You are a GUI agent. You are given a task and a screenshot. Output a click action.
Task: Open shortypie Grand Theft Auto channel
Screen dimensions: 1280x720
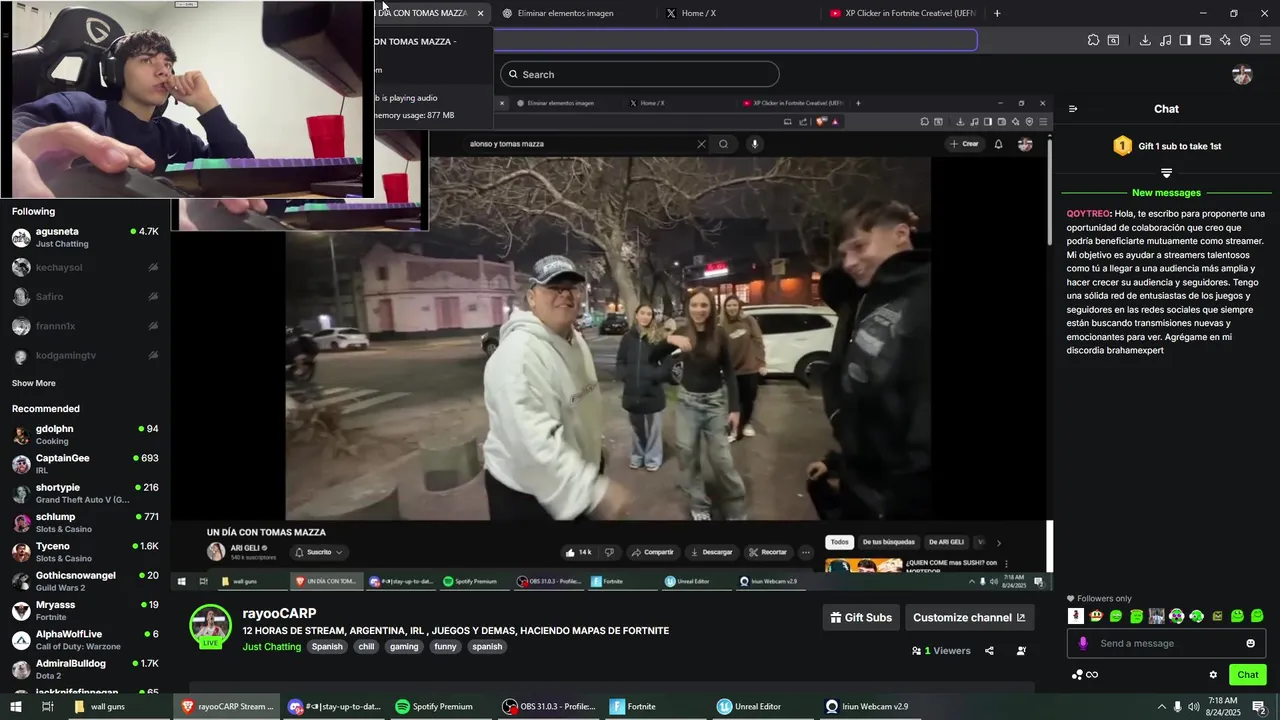pyautogui.click(x=85, y=493)
